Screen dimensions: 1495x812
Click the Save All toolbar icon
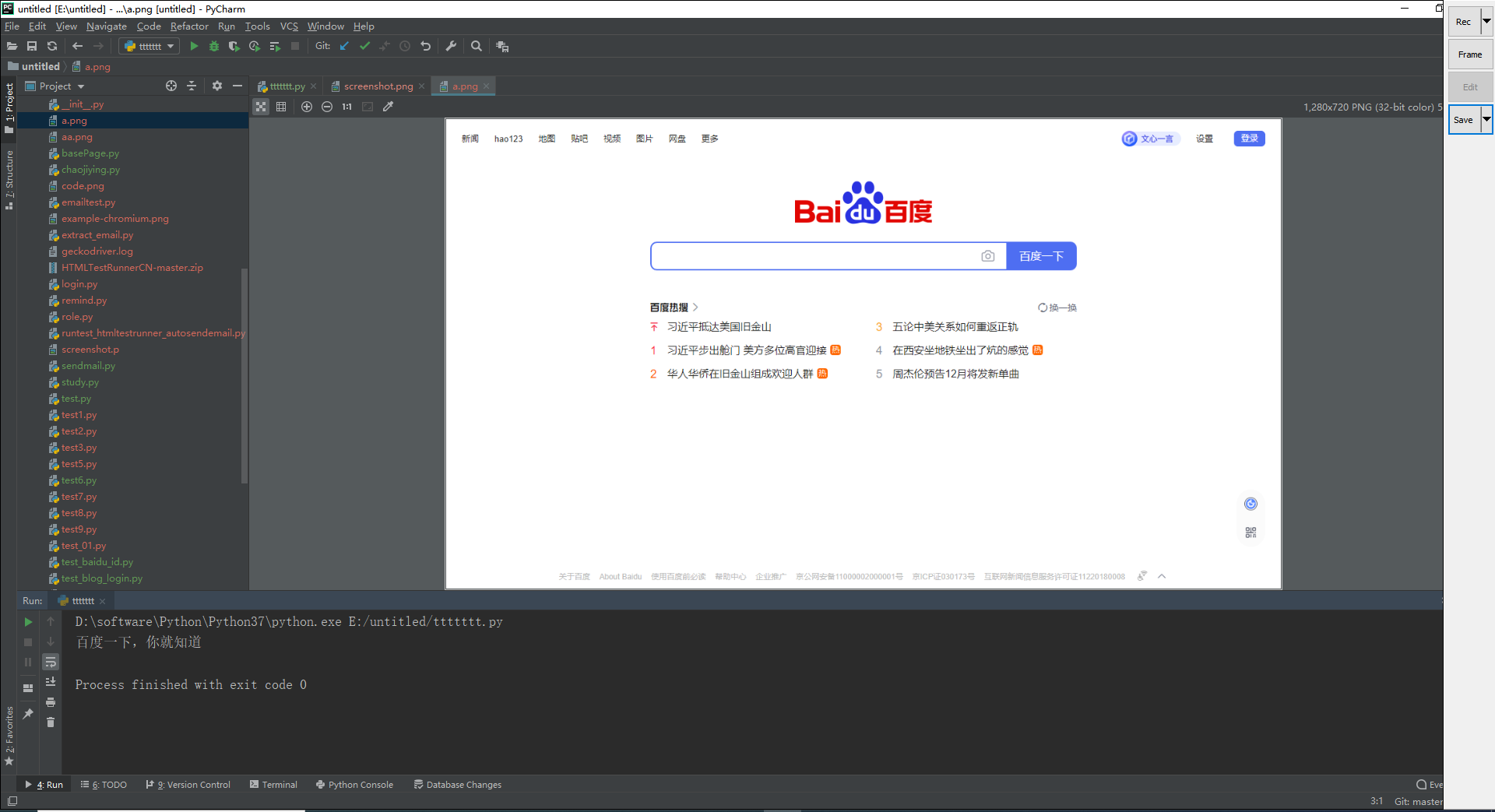click(32, 47)
